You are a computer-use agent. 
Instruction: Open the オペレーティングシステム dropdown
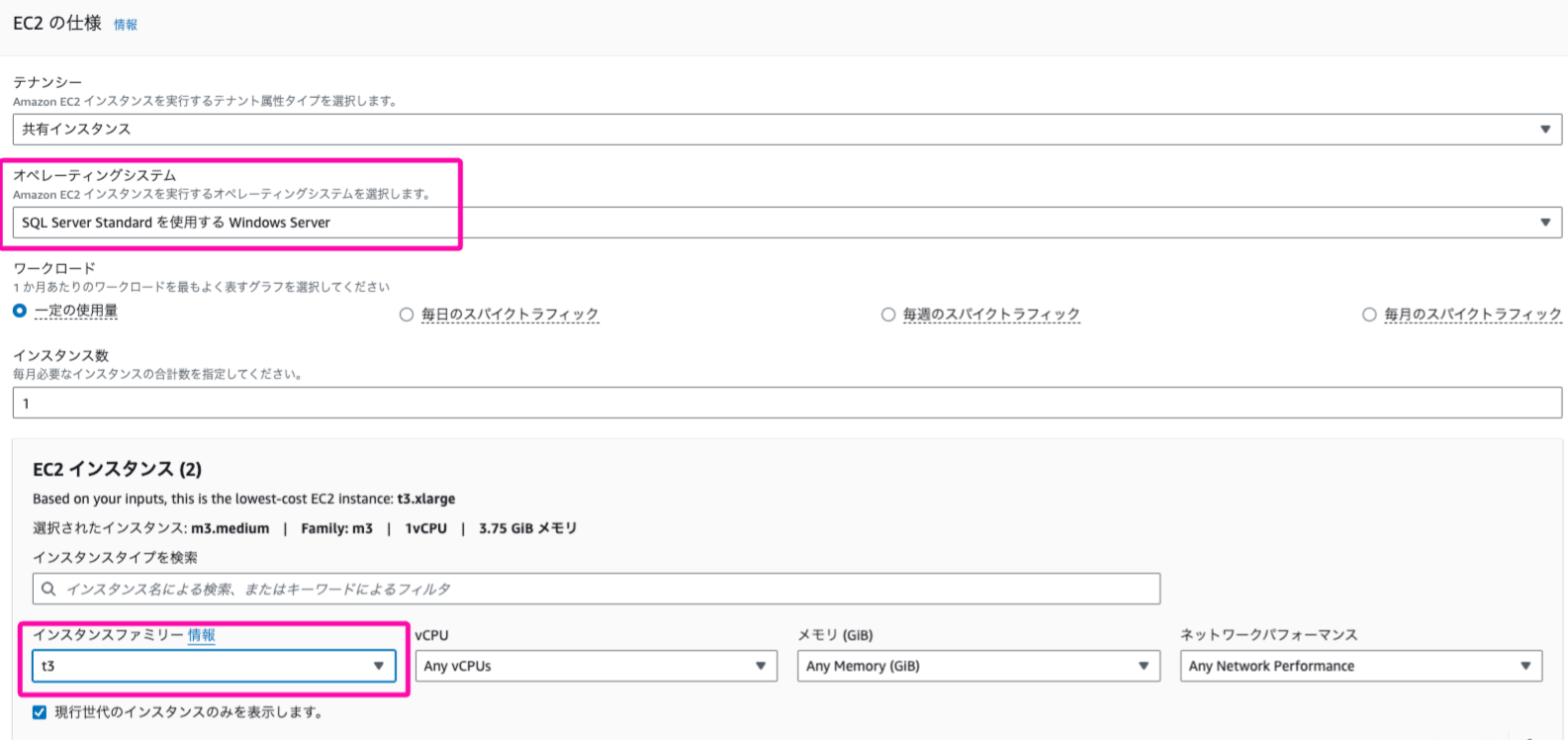click(x=786, y=223)
